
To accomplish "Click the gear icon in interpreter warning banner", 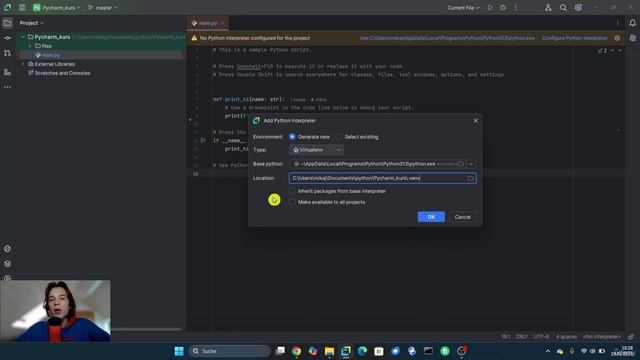I will tap(617, 38).
